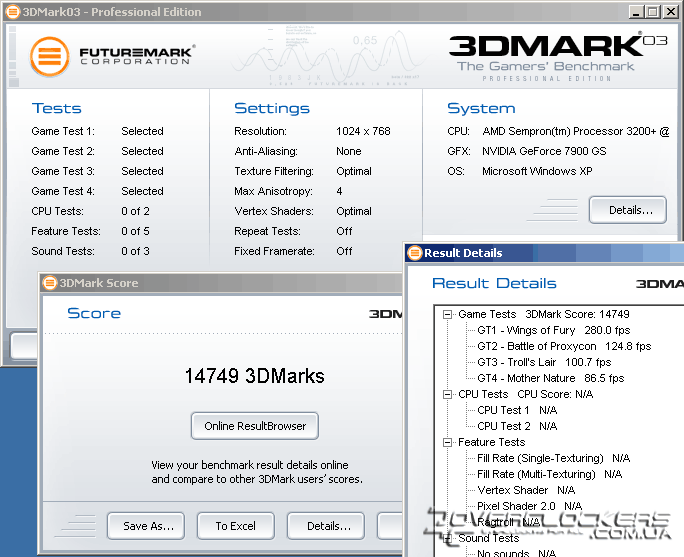This screenshot has width=684, height=557.
Task: Open the Online ResultBrowser
Action: pyautogui.click(x=255, y=426)
